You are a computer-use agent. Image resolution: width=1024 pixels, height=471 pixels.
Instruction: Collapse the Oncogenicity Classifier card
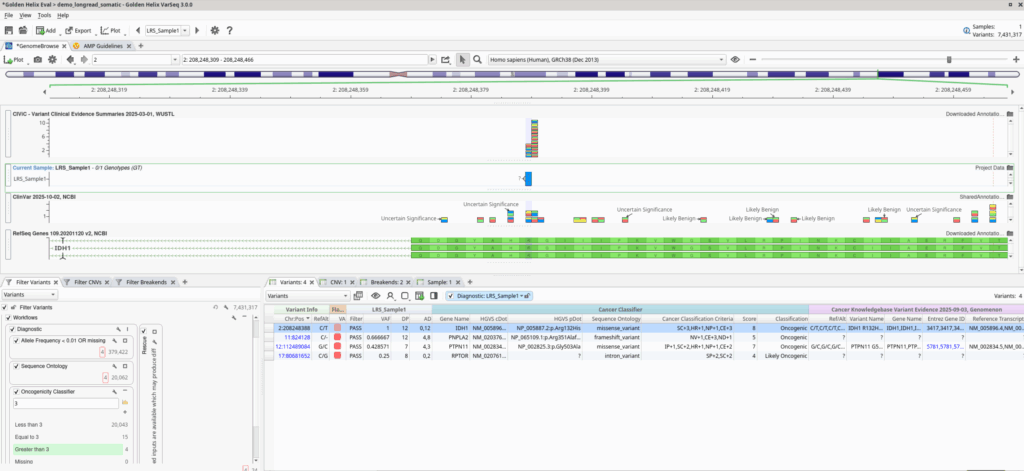[125, 391]
